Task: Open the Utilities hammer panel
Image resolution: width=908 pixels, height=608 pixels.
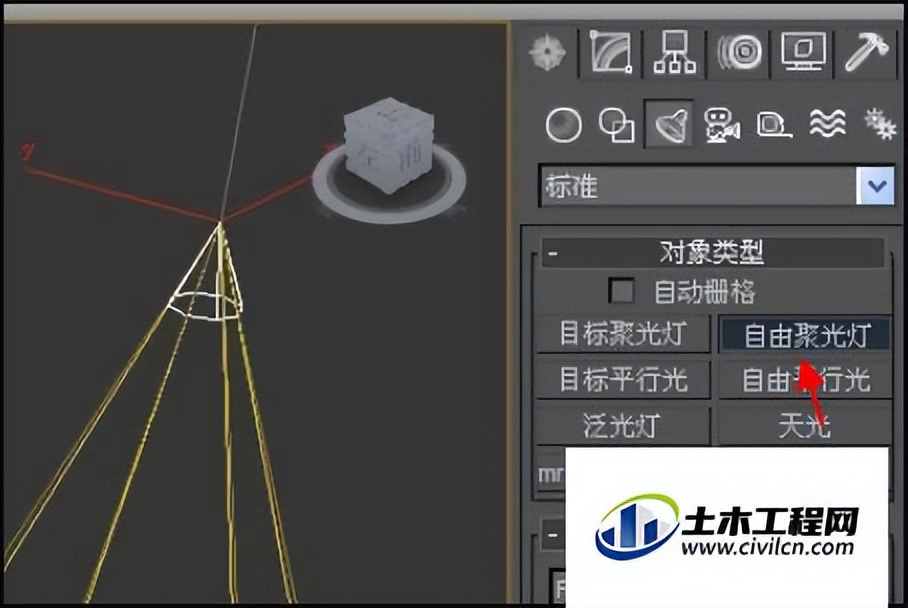Action: (x=871, y=48)
